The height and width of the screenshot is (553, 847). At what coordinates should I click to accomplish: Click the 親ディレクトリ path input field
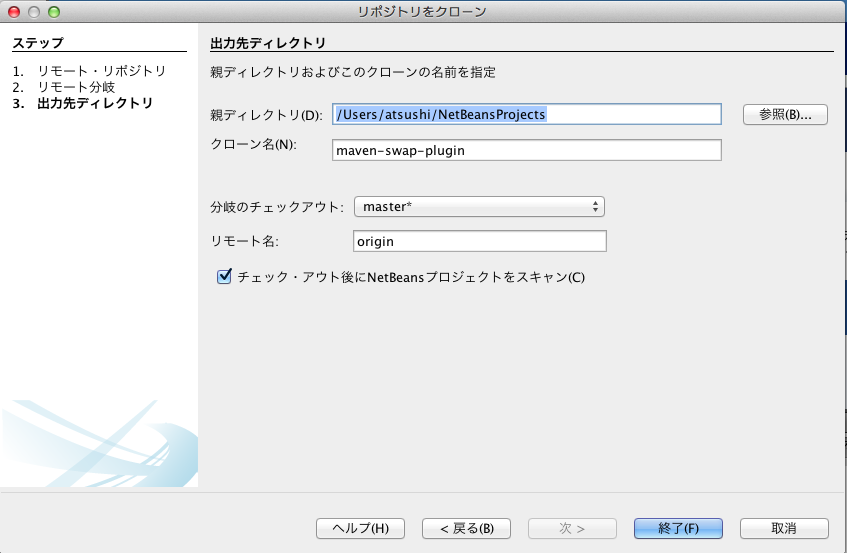[526, 114]
